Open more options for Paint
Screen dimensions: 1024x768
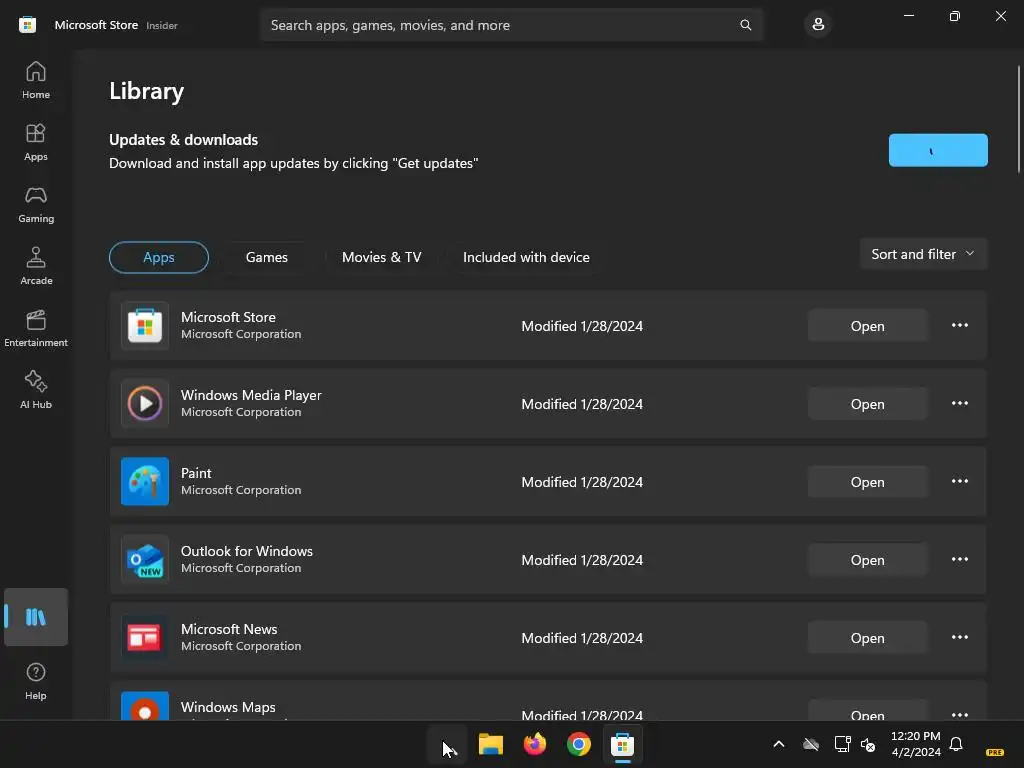[x=959, y=481]
